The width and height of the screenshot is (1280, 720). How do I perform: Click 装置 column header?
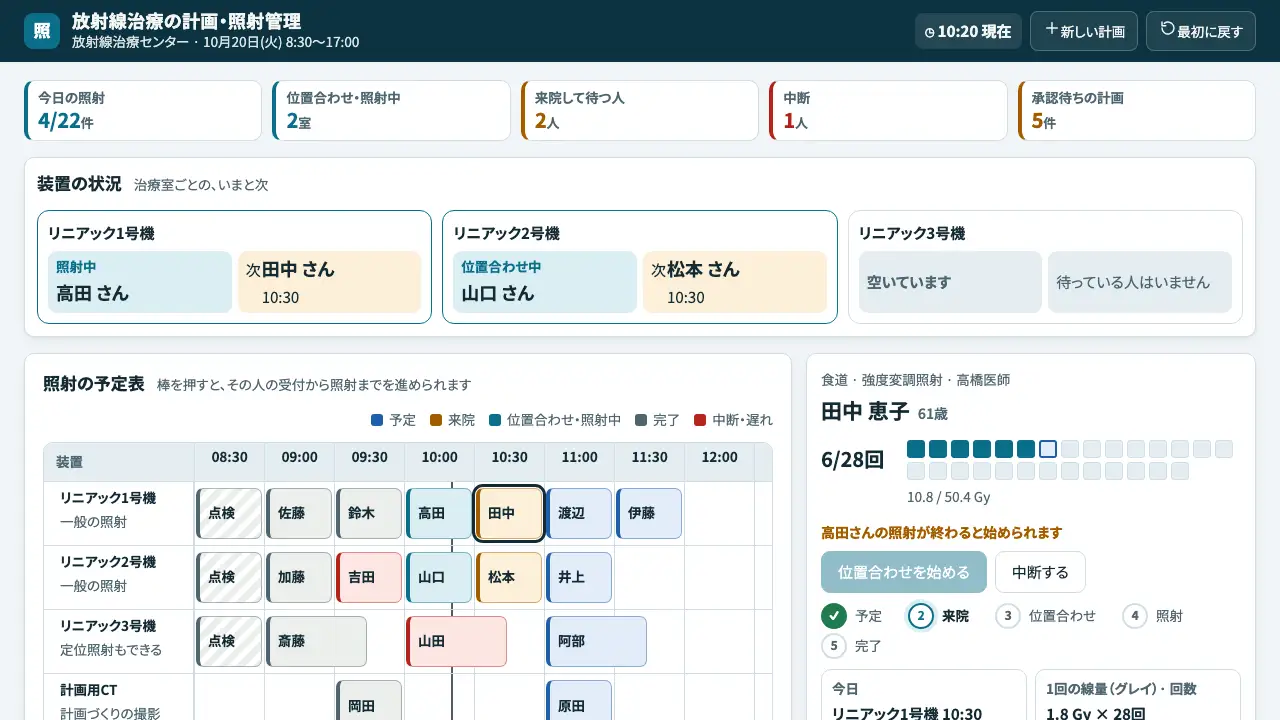tap(119, 462)
